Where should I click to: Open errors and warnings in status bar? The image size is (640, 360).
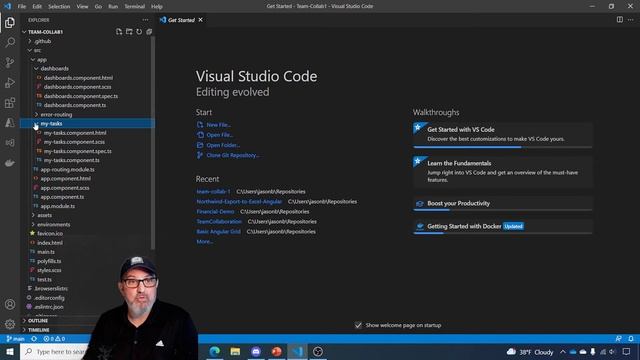tap(54, 339)
